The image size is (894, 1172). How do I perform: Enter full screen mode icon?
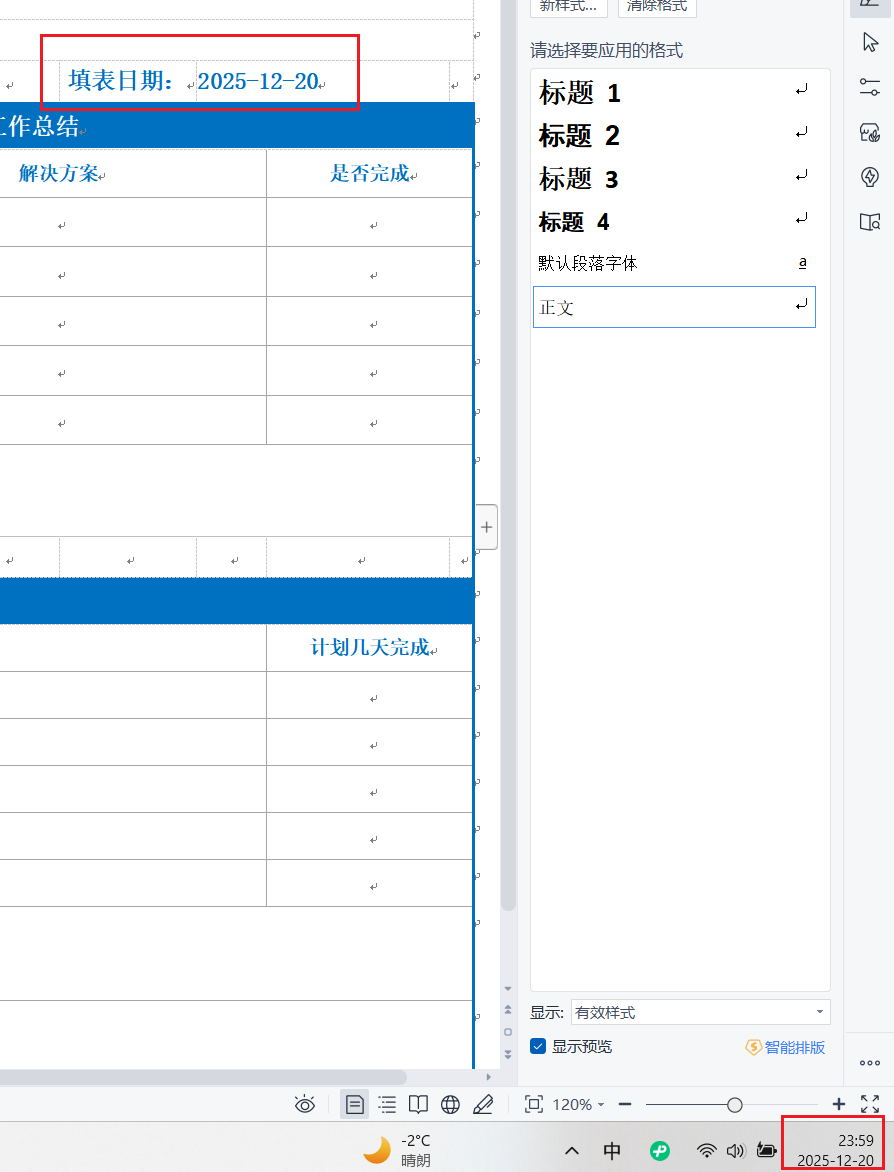pos(870,1104)
